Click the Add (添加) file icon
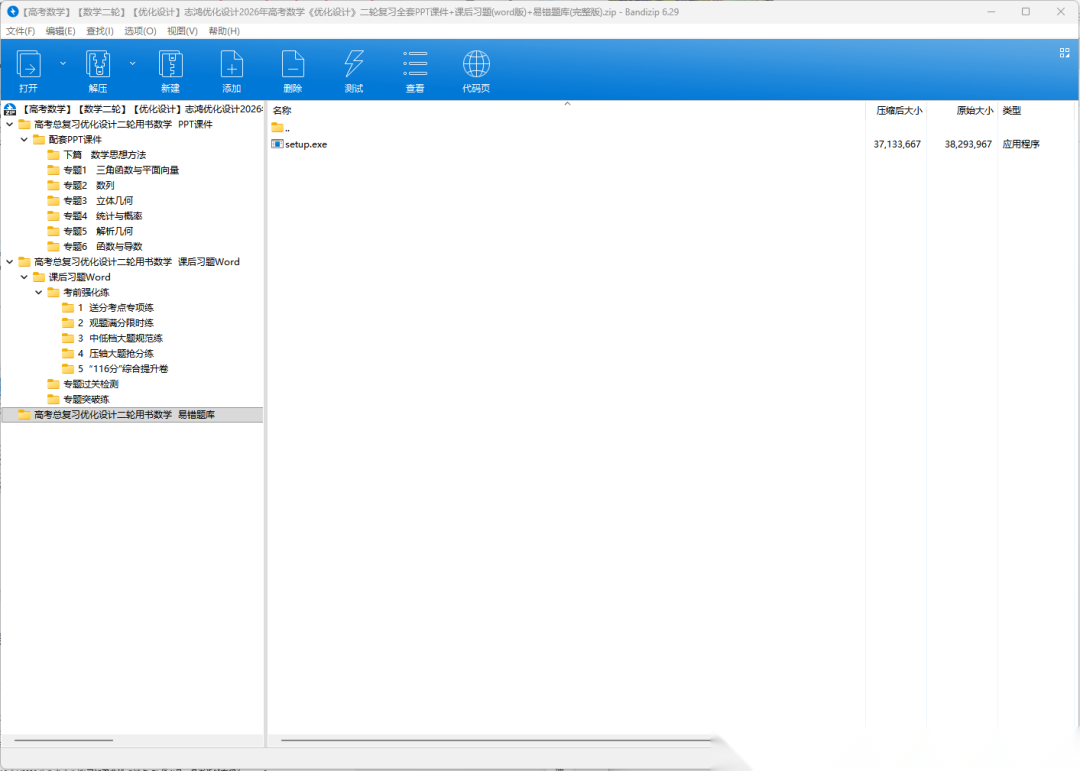The height and width of the screenshot is (771, 1080). pyautogui.click(x=231, y=65)
